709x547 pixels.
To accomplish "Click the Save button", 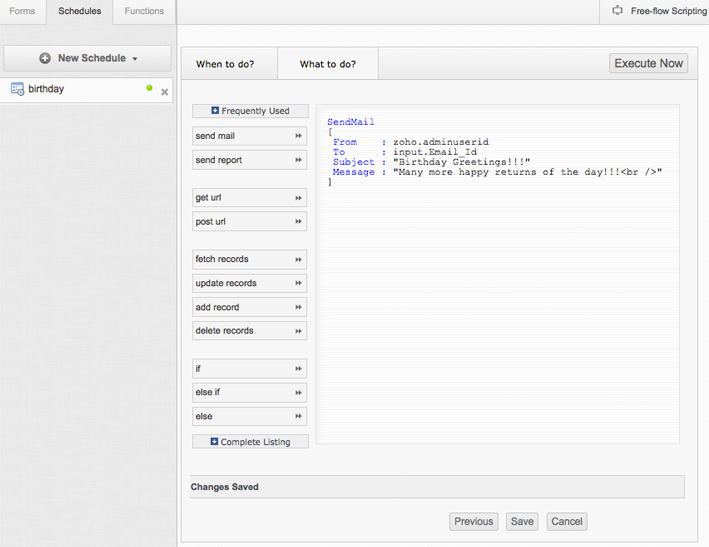I will pos(522,521).
